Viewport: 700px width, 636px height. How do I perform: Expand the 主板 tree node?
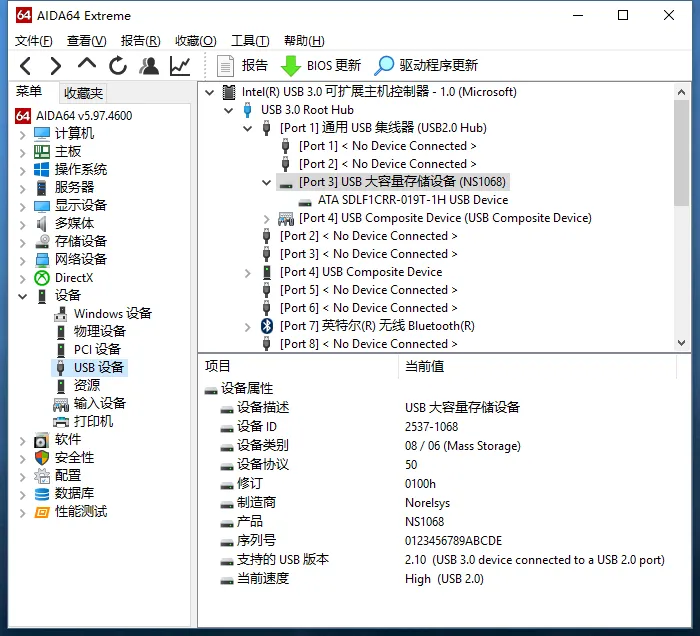click(22, 152)
